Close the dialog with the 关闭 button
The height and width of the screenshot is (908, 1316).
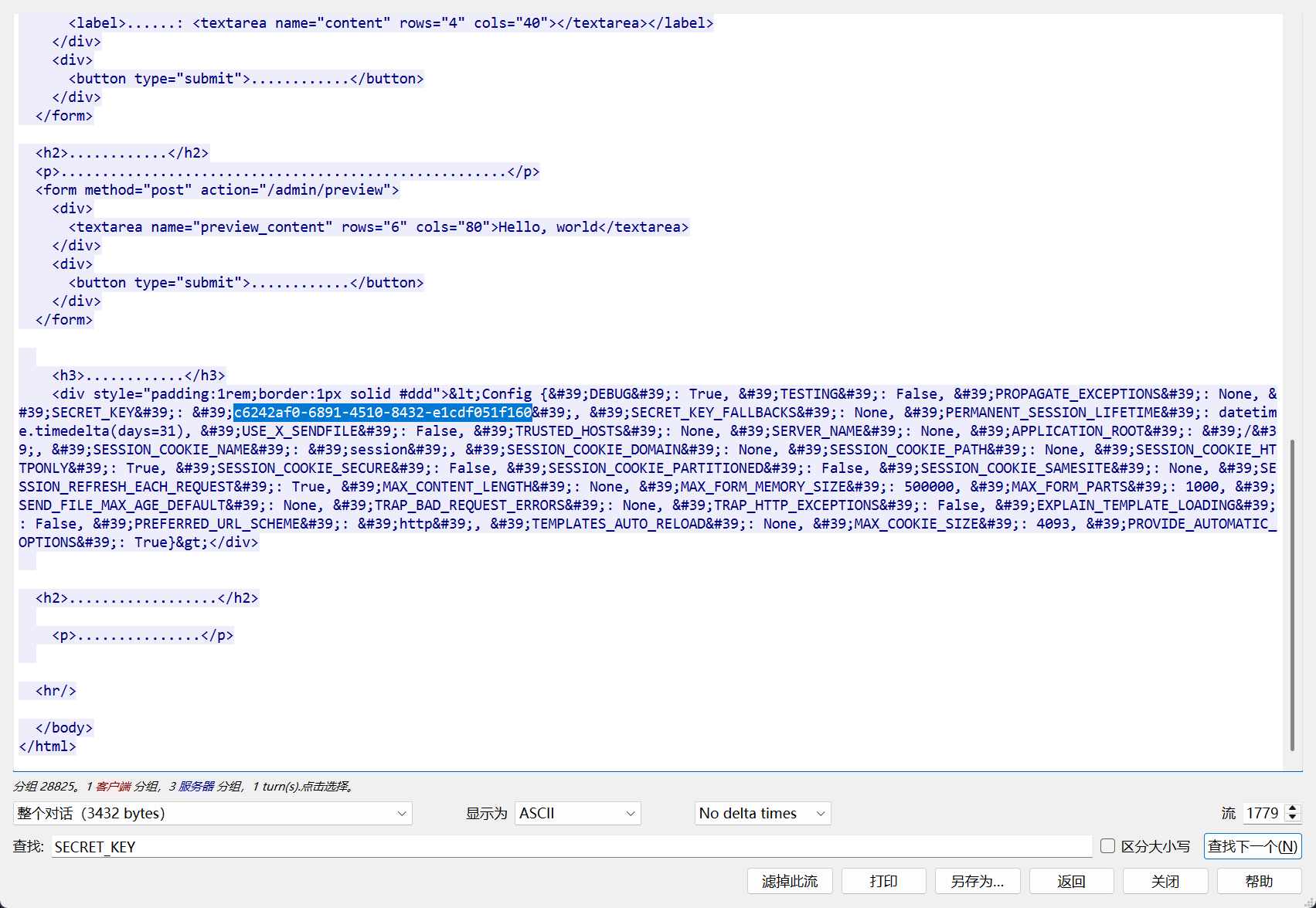pyautogui.click(x=1165, y=881)
